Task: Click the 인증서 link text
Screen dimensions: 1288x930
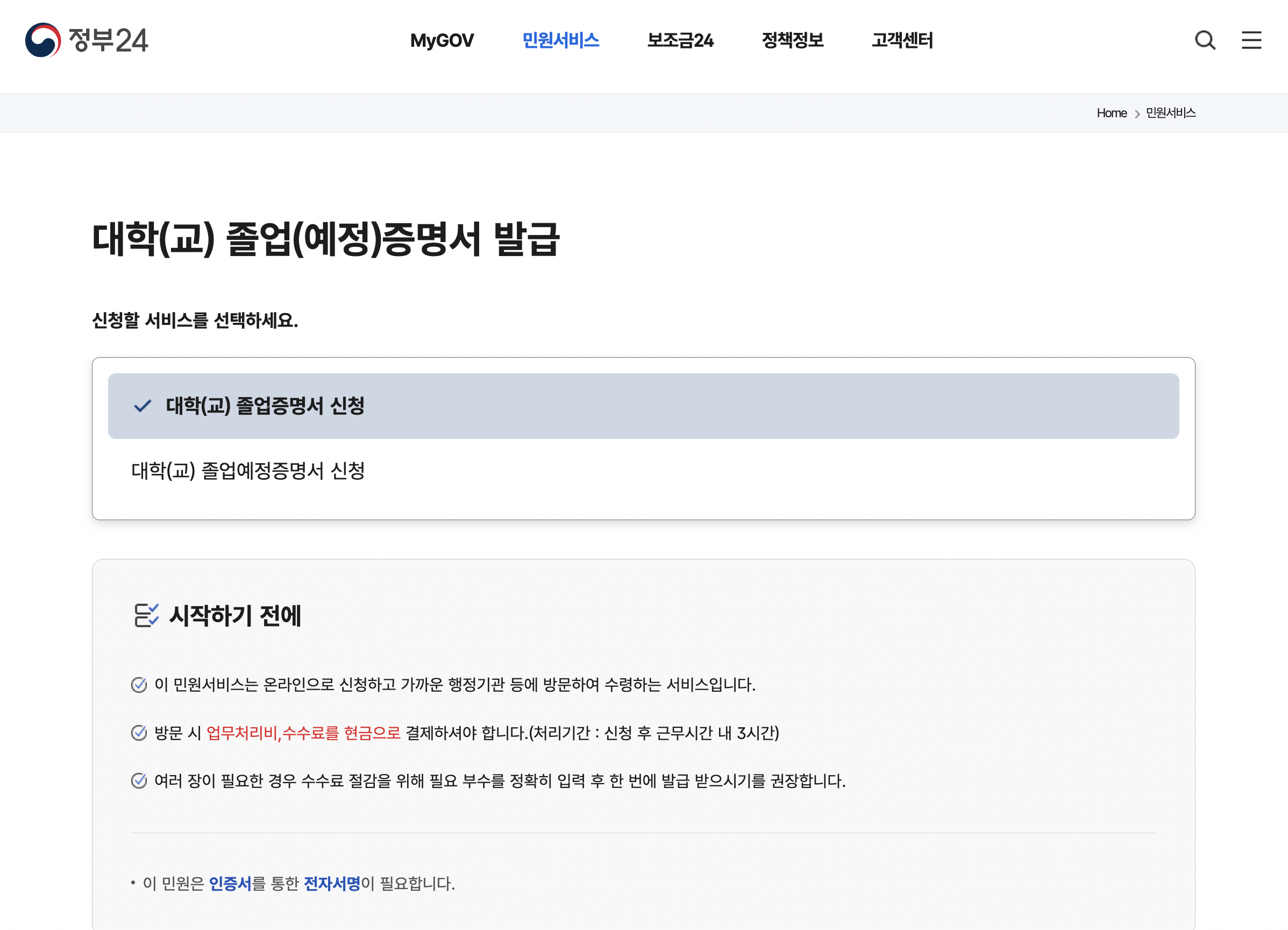Action: (x=230, y=883)
